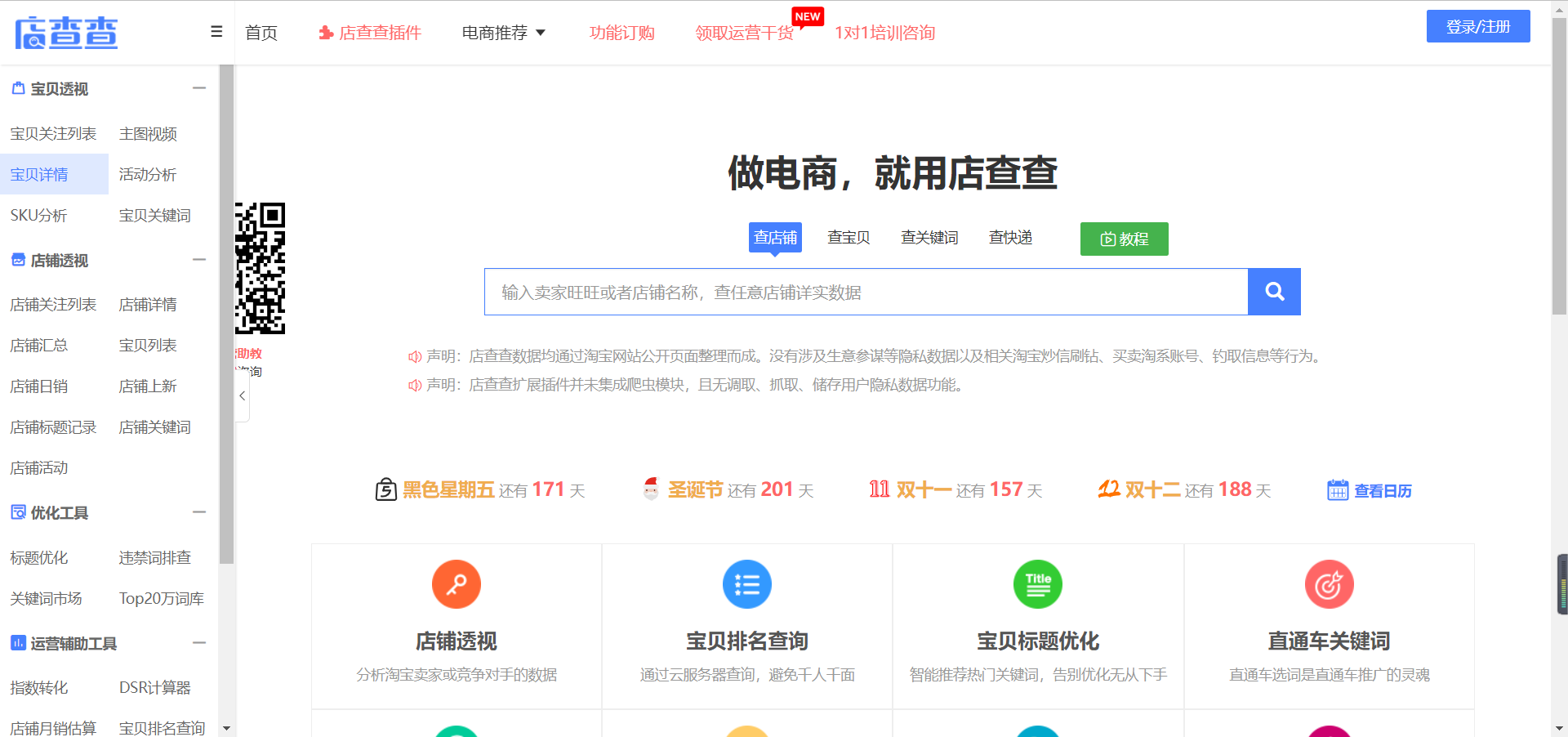Viewport: 1568px width, 737px height.
Task: Click the speaker icon on first 声明
Action: [x=415, y=356]
